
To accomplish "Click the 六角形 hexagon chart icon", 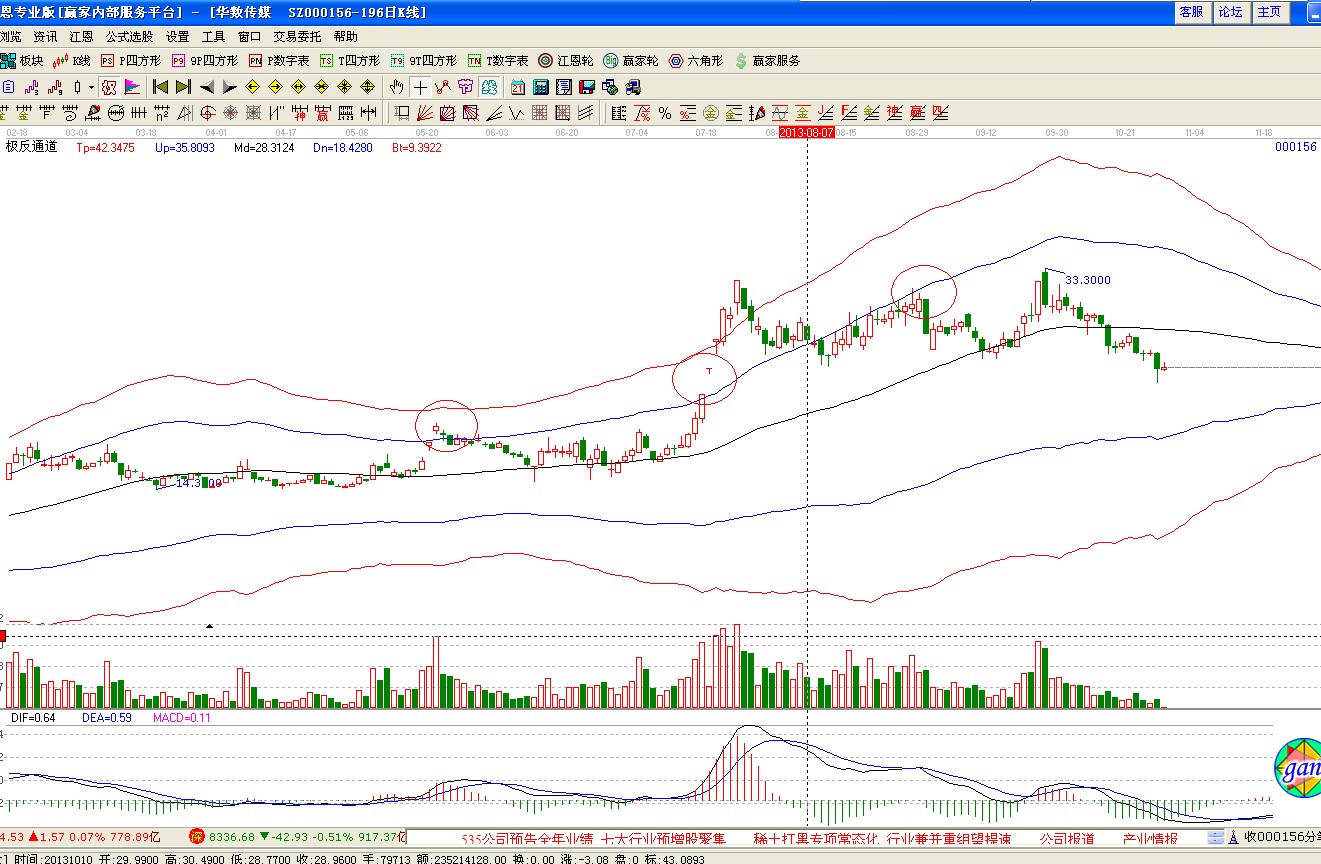I will pyautogui.click(x=695, y=61).
